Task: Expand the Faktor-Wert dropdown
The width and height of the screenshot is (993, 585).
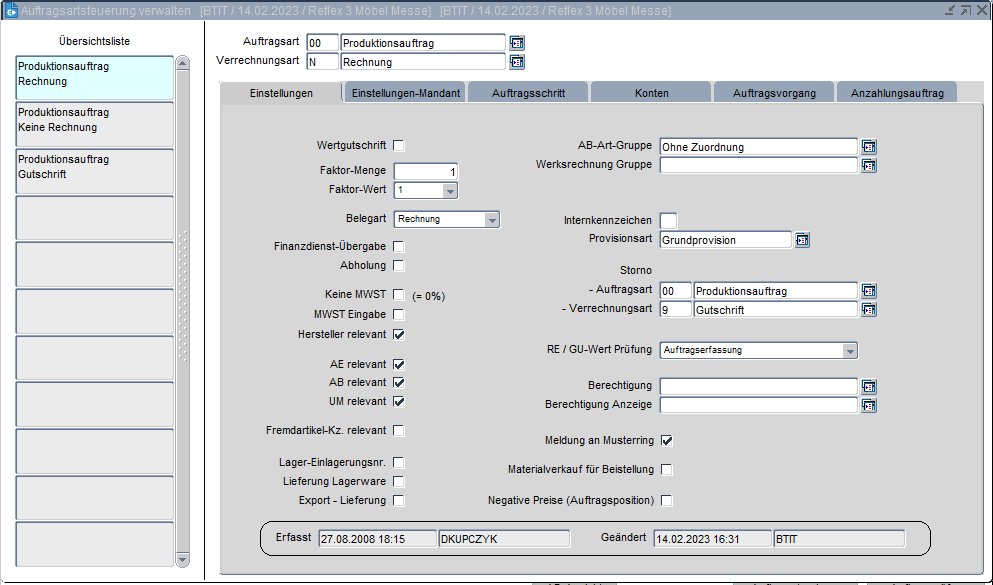Action: 450,190
